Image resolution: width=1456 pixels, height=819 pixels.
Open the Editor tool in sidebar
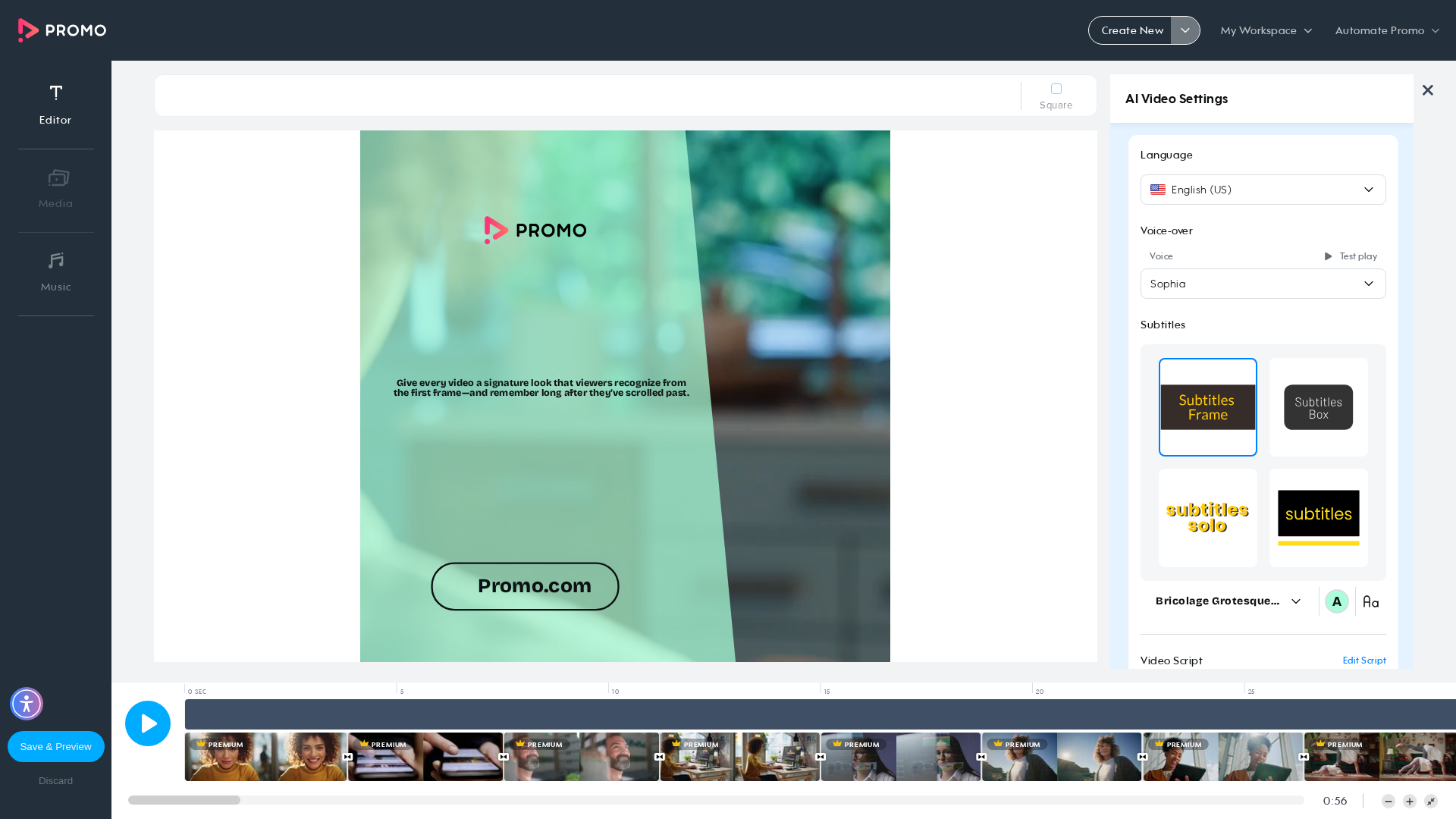pos(55,105)
